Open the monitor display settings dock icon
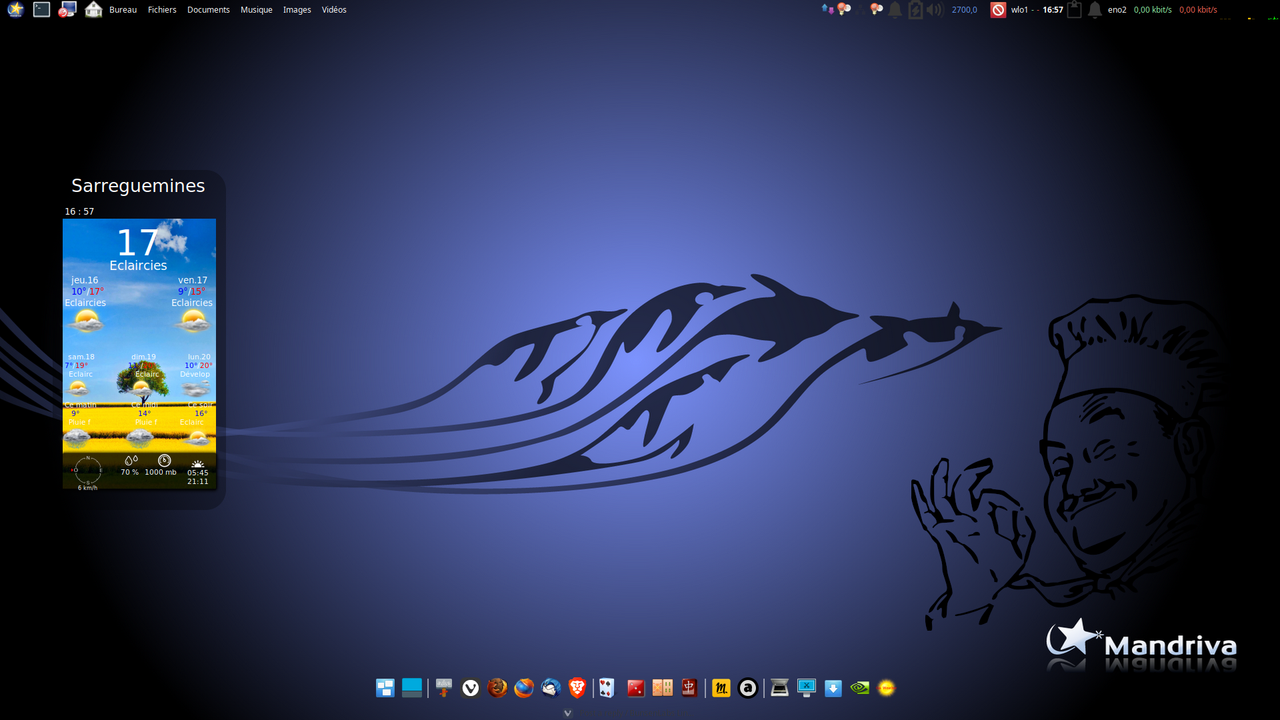The width and height of the screenshot is (1280, 720). point(806,688)
